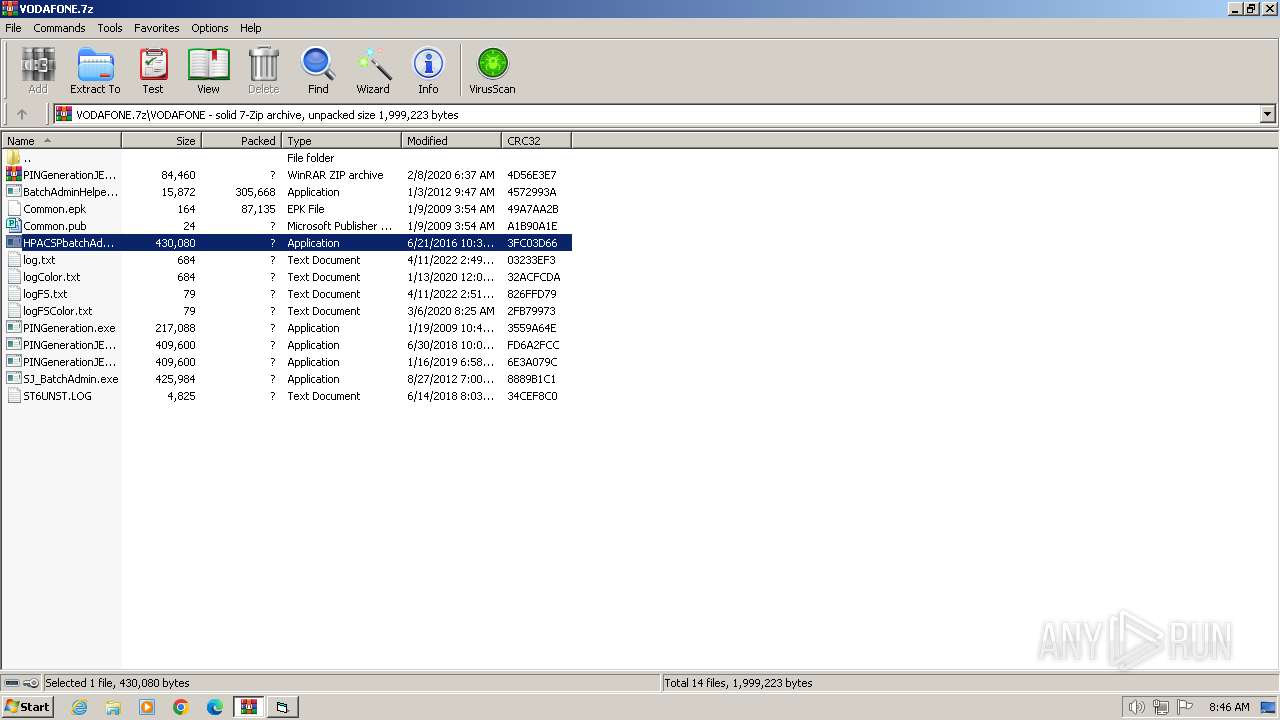Select BatchAdminHelpe... application row

point(287,192)
